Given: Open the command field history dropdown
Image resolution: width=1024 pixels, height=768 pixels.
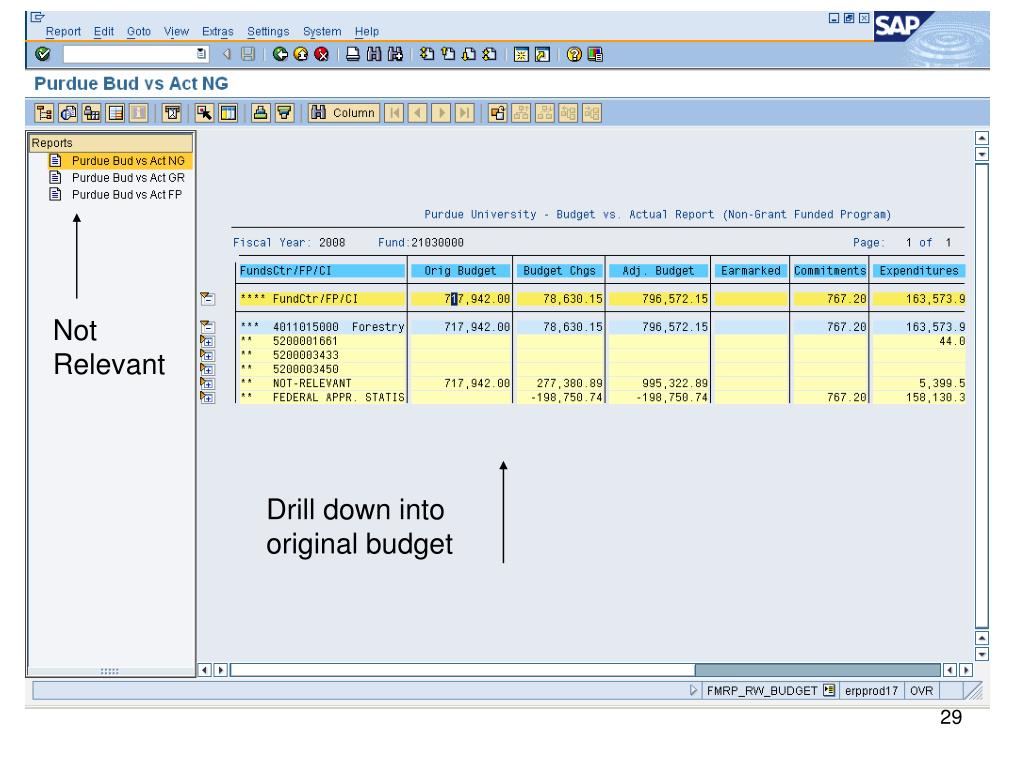Looking at the screenshot, I should [202, 54].
